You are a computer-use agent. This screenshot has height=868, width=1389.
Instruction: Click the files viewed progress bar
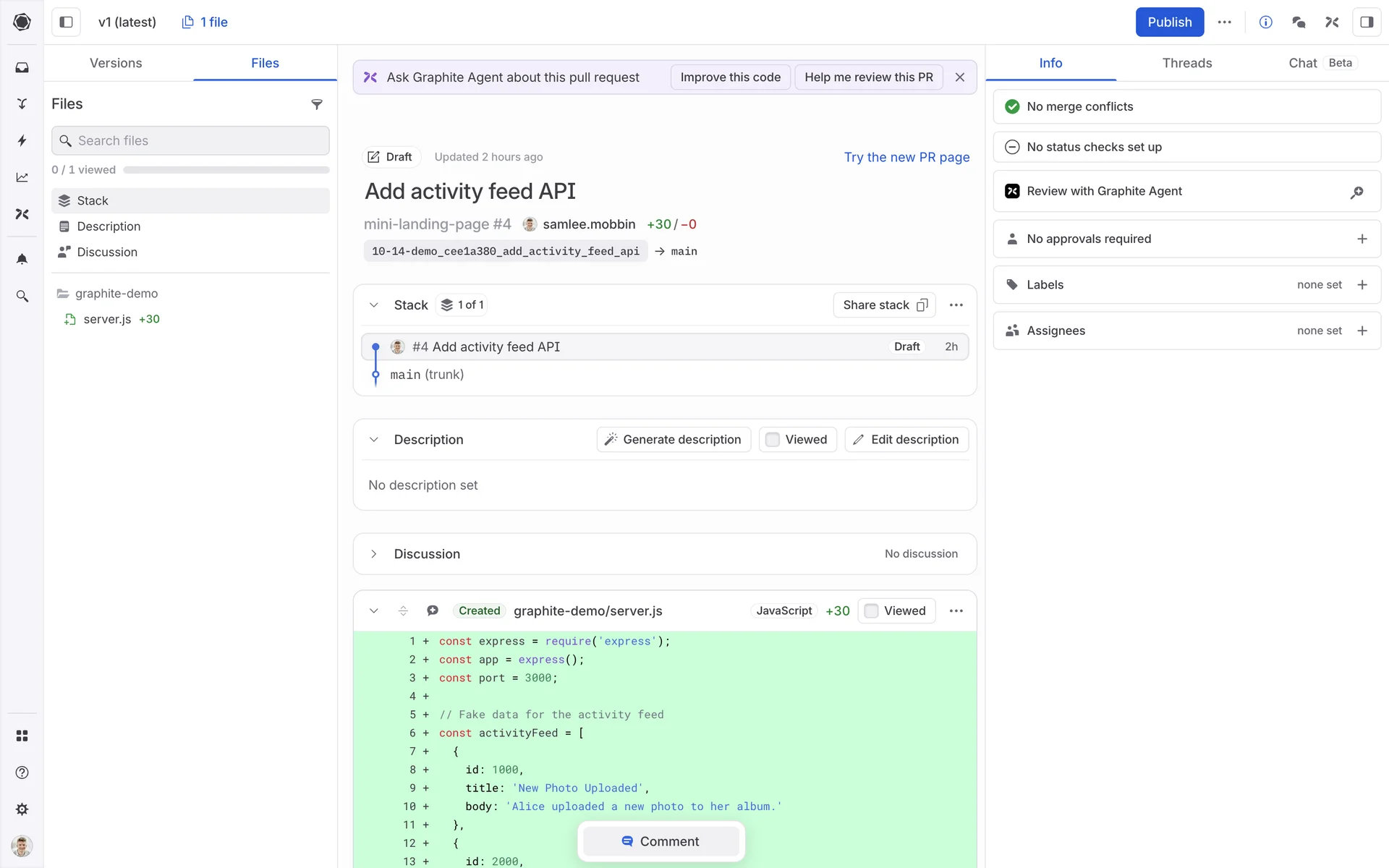coord(226,170)
